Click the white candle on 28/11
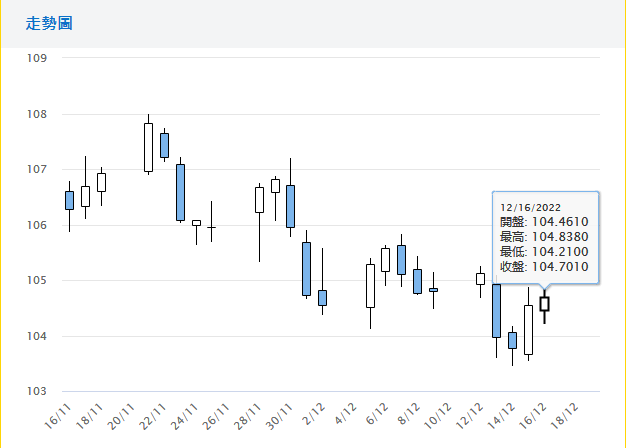628x448 pixels. click(259, 199)
